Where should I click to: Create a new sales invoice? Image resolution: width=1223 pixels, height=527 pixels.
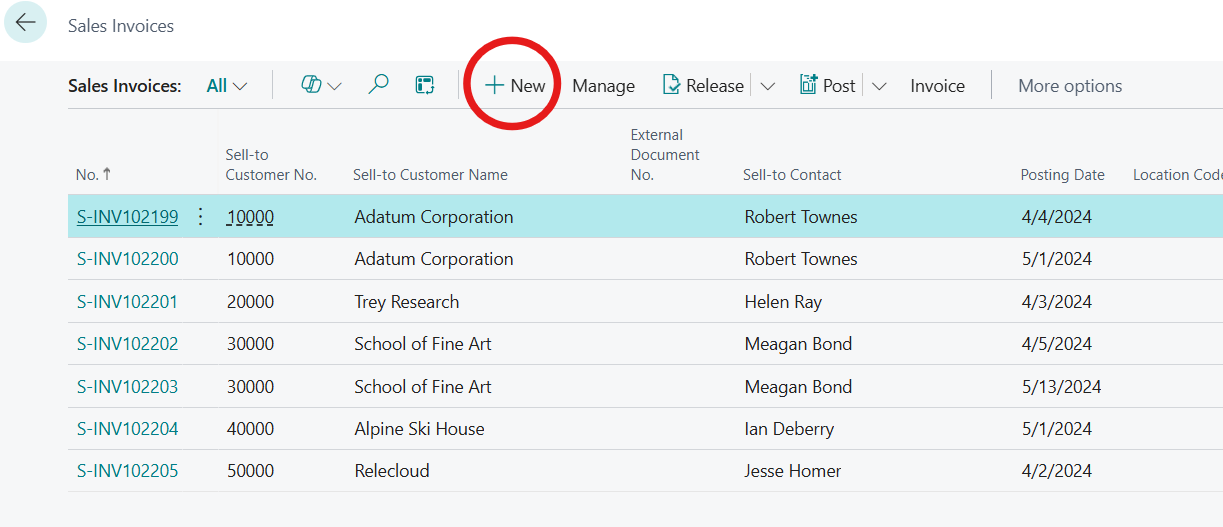point(515,86)
